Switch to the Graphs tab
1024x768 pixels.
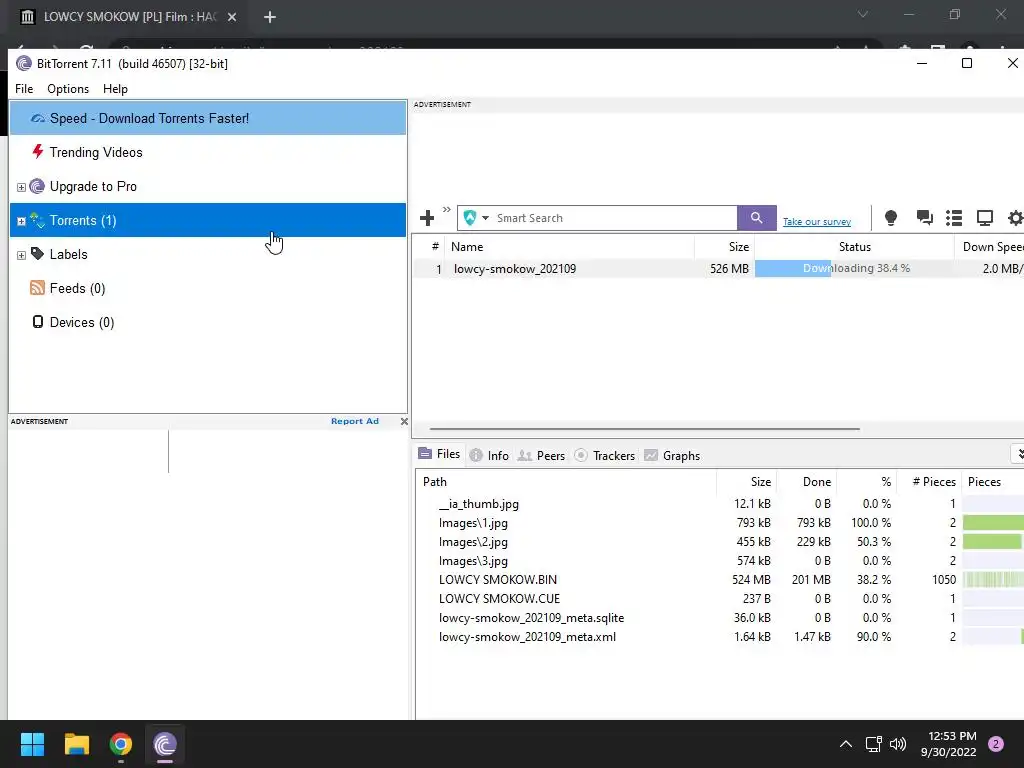pyautogui.click(x=672, y=455)
